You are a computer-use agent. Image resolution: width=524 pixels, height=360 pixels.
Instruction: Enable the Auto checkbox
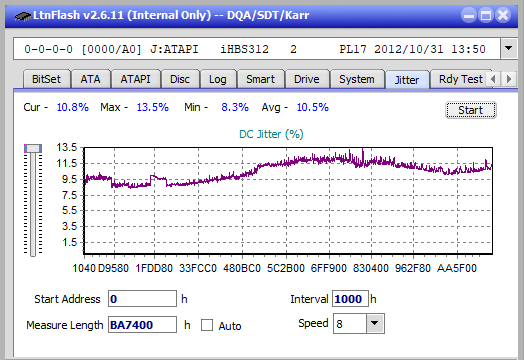[x=207, y=325]
